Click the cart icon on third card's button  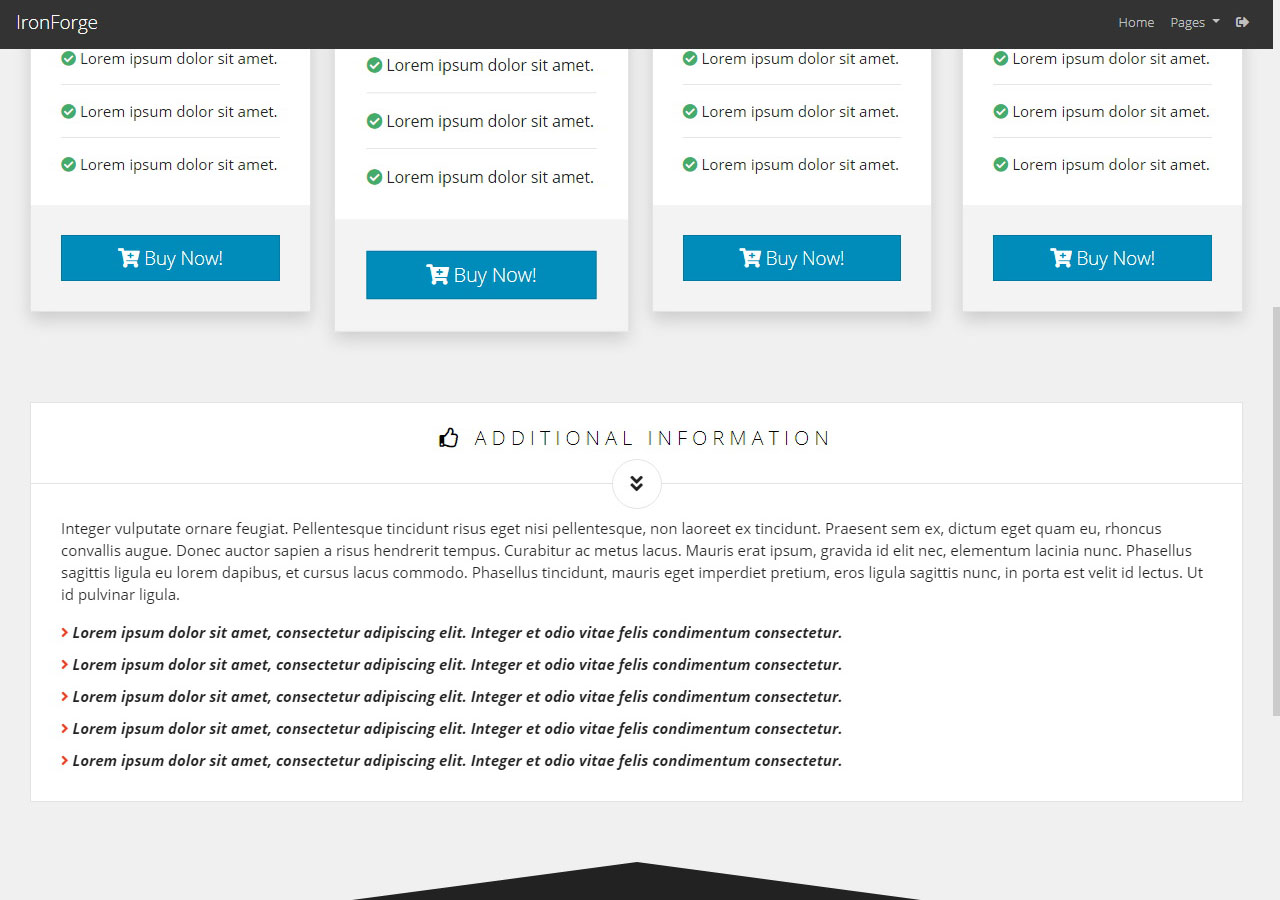750,258
